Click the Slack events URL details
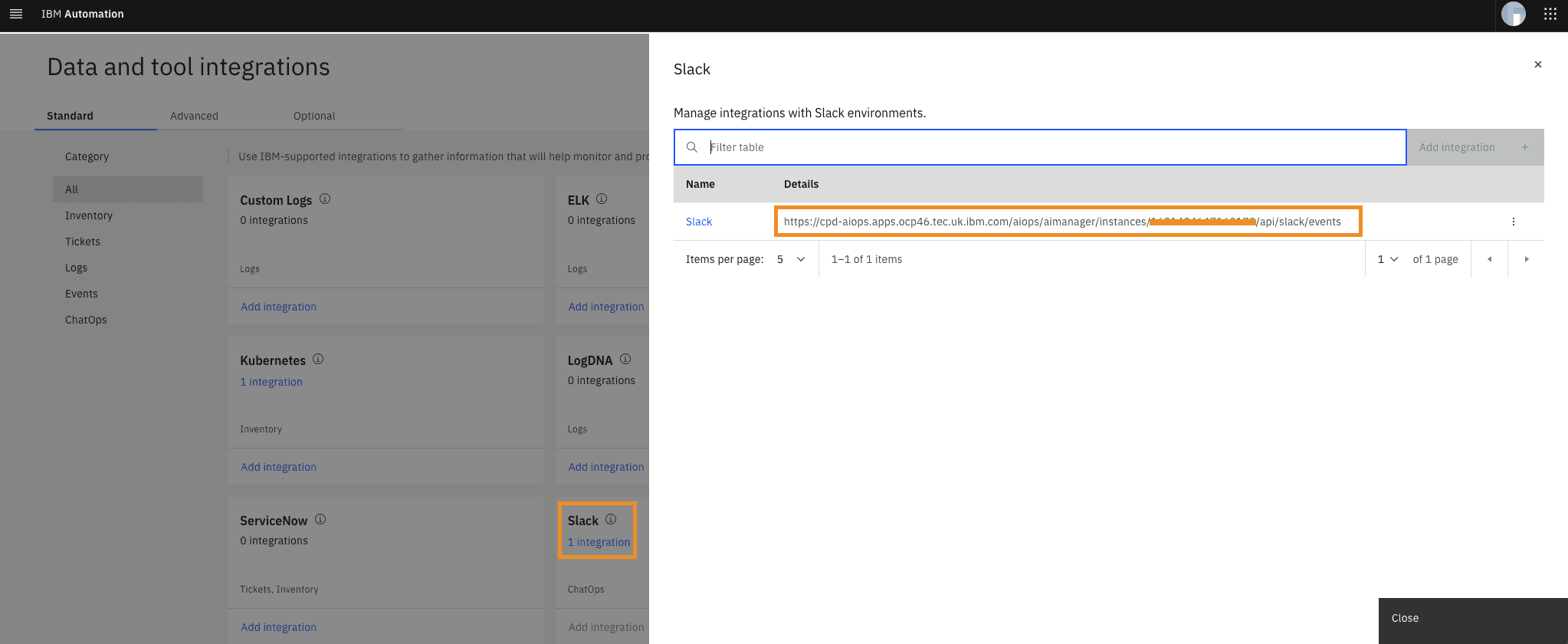The image size is (1568, 644). coord(1062,222)
